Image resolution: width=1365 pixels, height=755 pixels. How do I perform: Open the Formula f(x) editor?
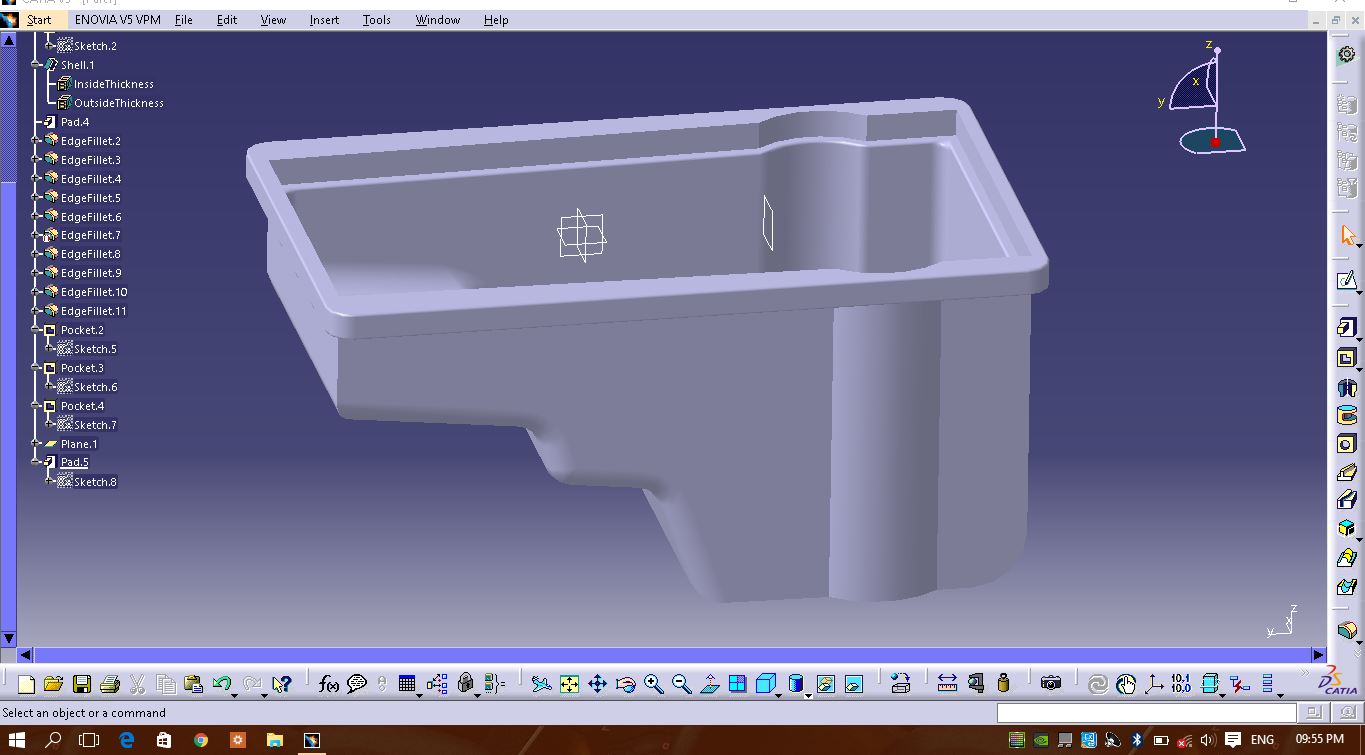point(328,684)
